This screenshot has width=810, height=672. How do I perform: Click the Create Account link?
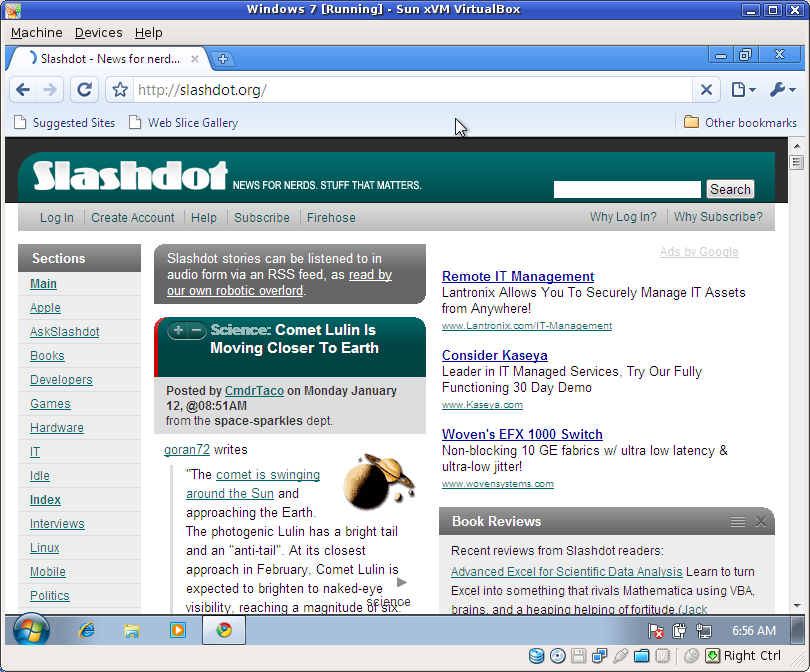tap(133, 217)
